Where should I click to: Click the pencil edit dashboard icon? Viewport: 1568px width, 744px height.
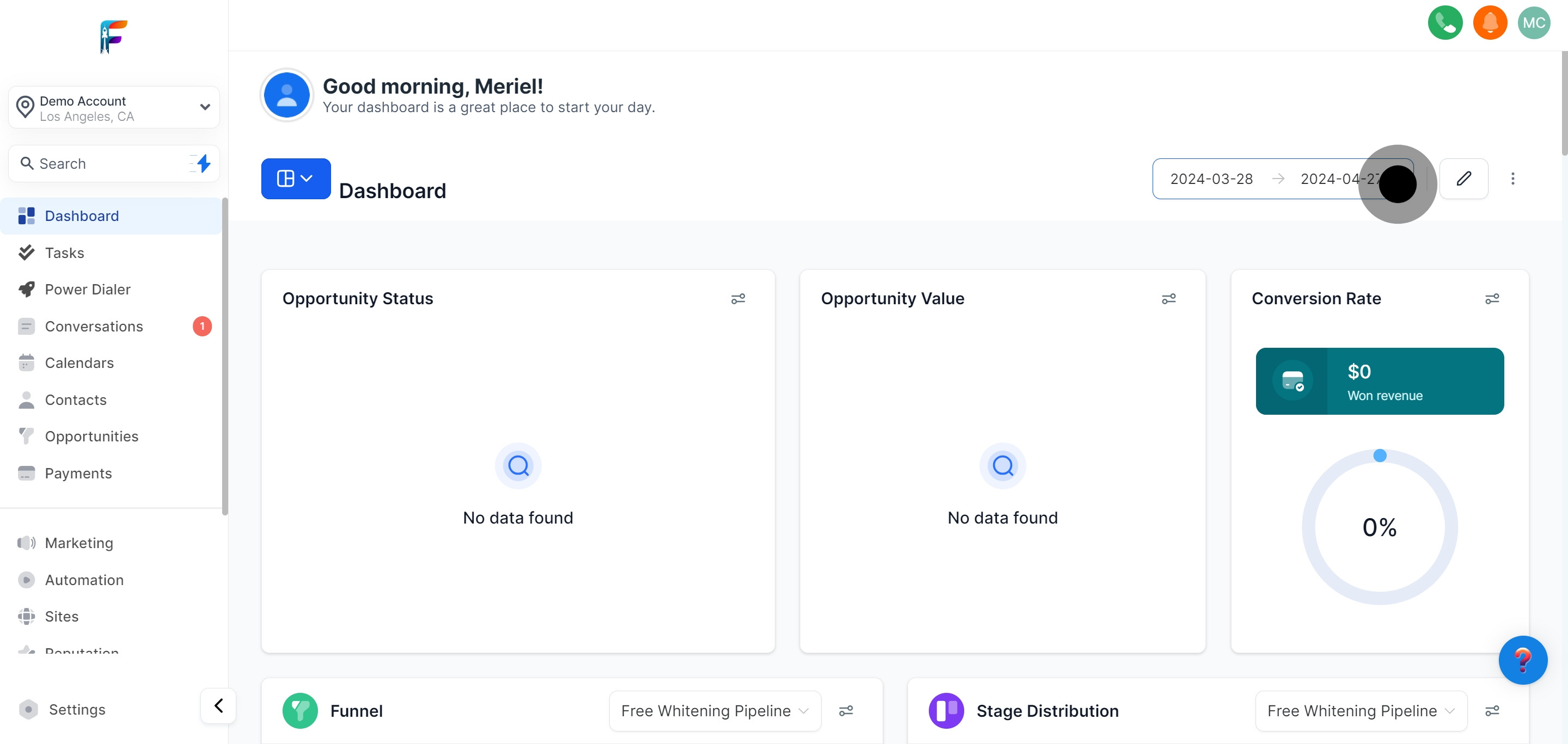click(1463, 179)
